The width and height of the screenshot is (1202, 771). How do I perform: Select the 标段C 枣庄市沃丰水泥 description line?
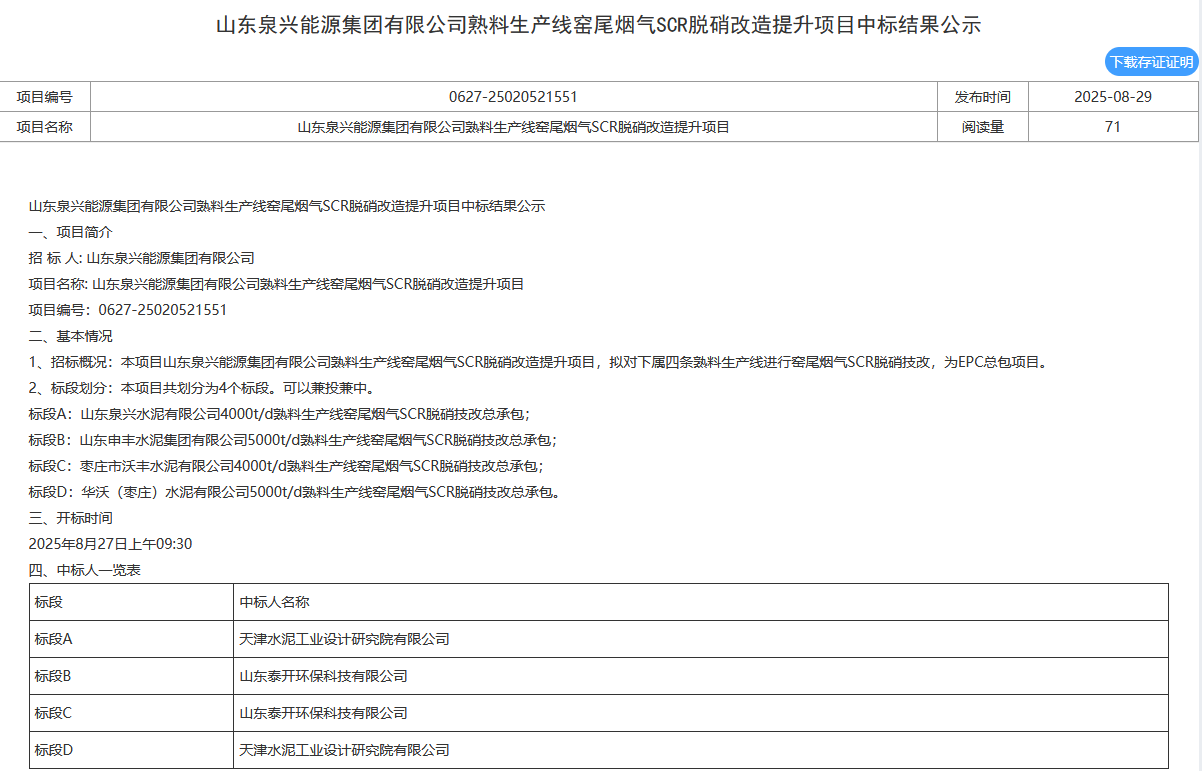coord(287,466)
